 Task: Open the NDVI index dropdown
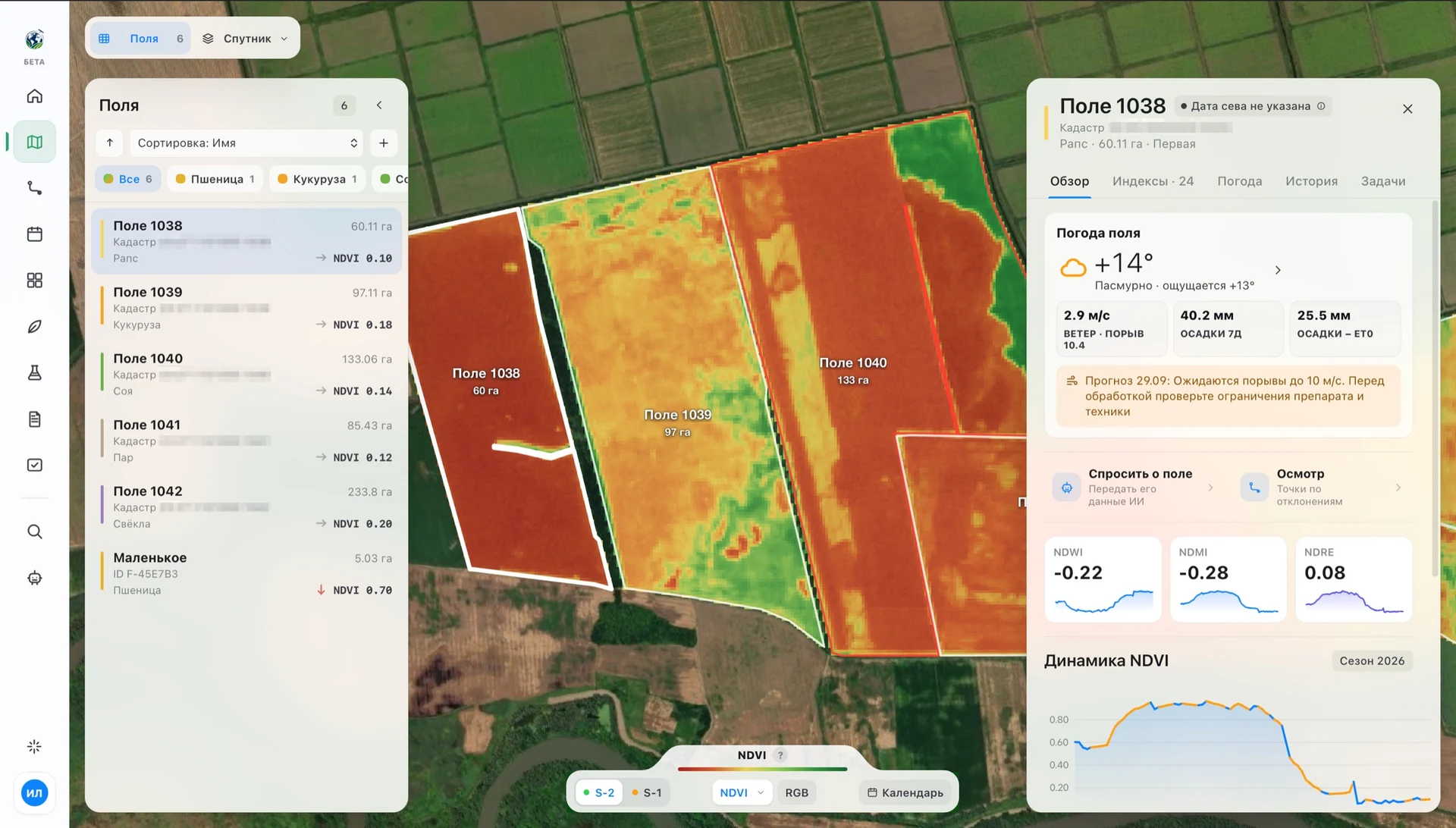pos(742,793)
